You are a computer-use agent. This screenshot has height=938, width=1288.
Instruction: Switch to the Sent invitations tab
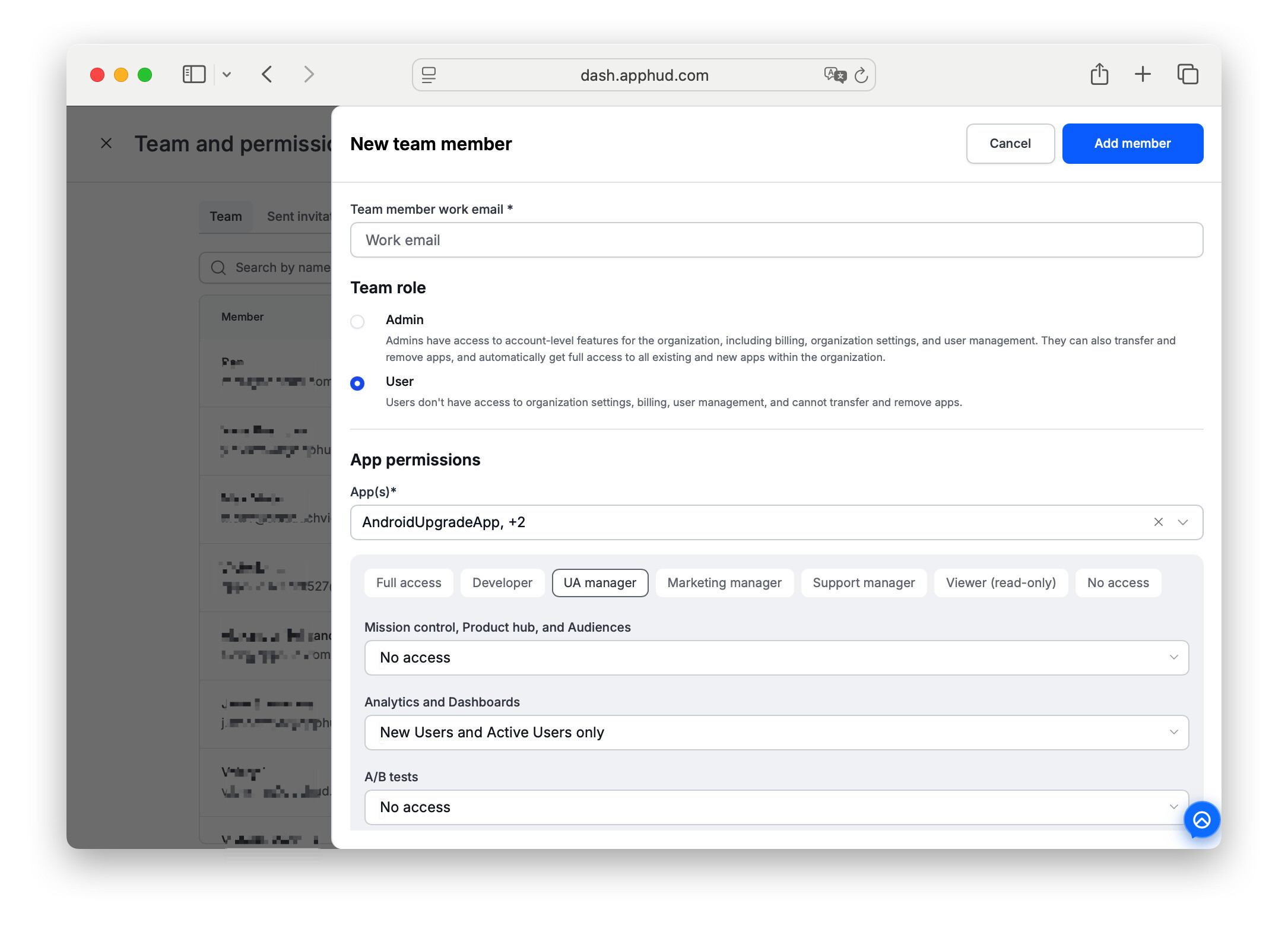(299, 216)
